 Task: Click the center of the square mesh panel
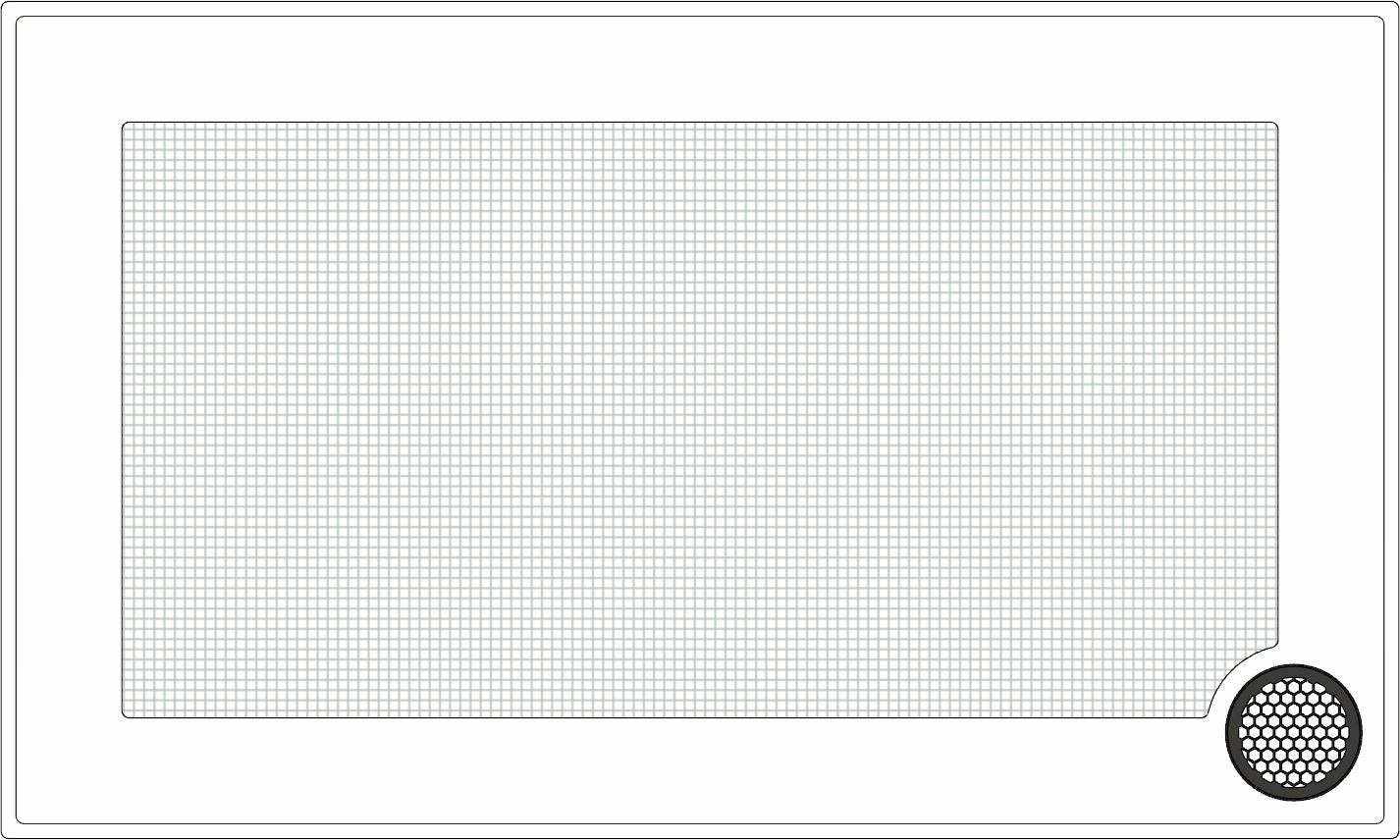700,420
